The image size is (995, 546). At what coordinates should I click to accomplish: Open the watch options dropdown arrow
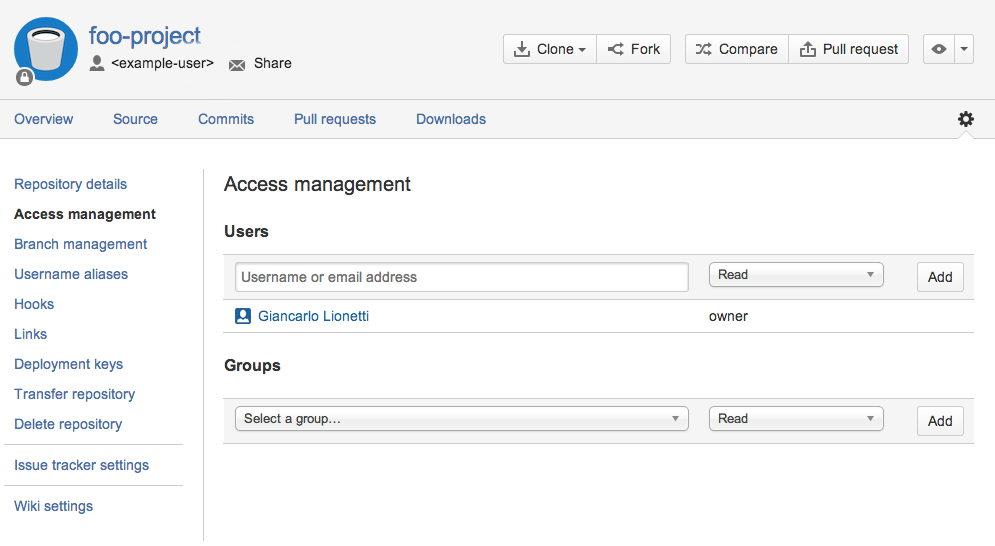pos(963,49)
